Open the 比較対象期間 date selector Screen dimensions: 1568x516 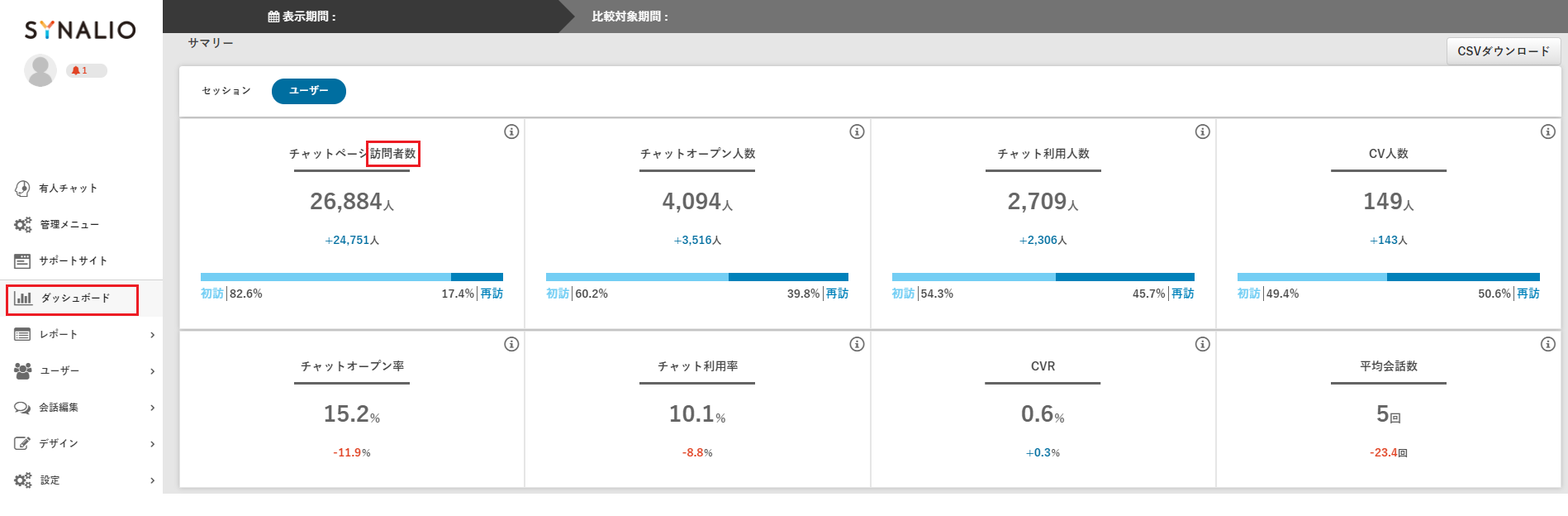click(x=630, y=17)
